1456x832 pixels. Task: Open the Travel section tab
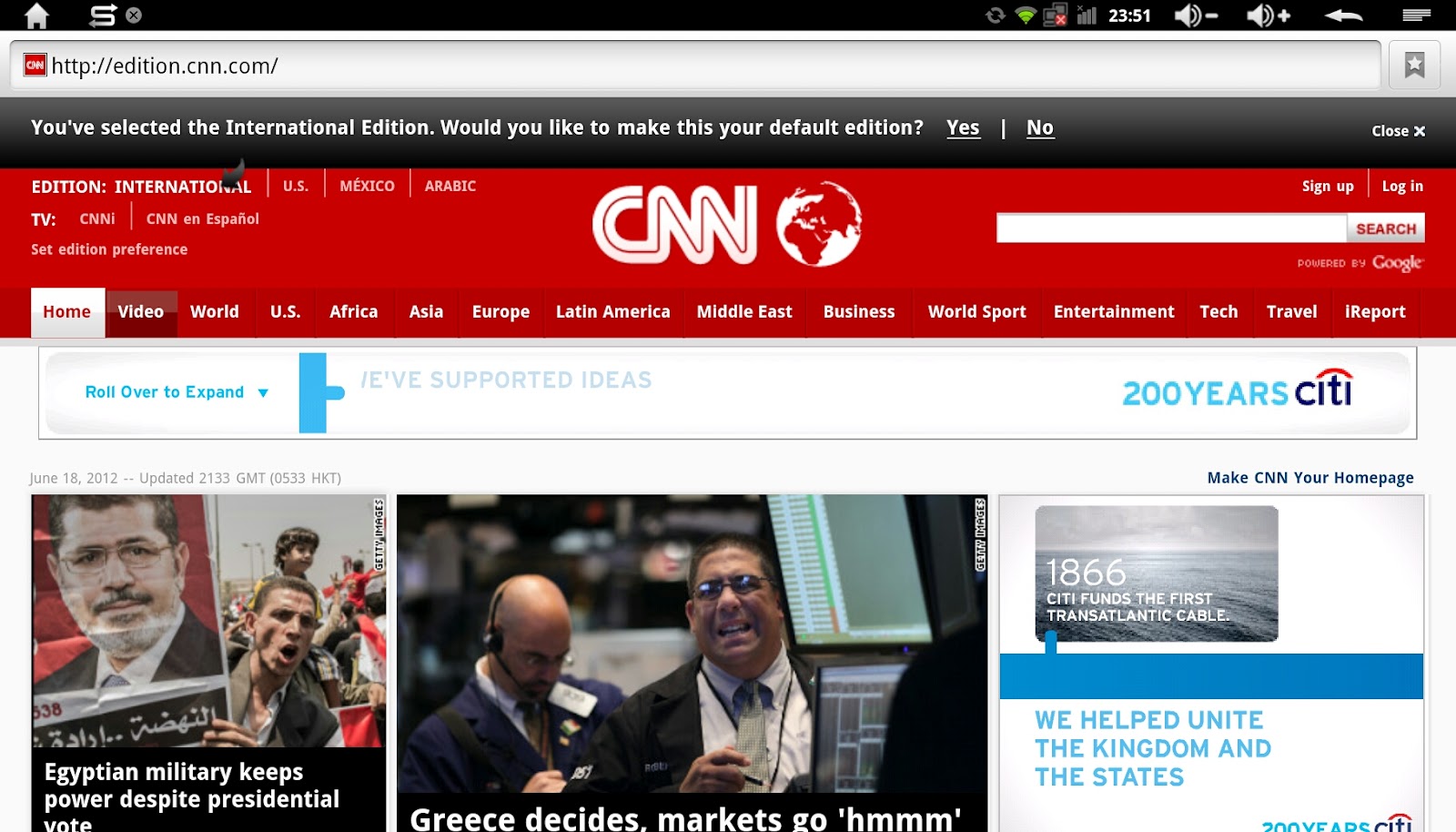click(x=1292, y=312)
